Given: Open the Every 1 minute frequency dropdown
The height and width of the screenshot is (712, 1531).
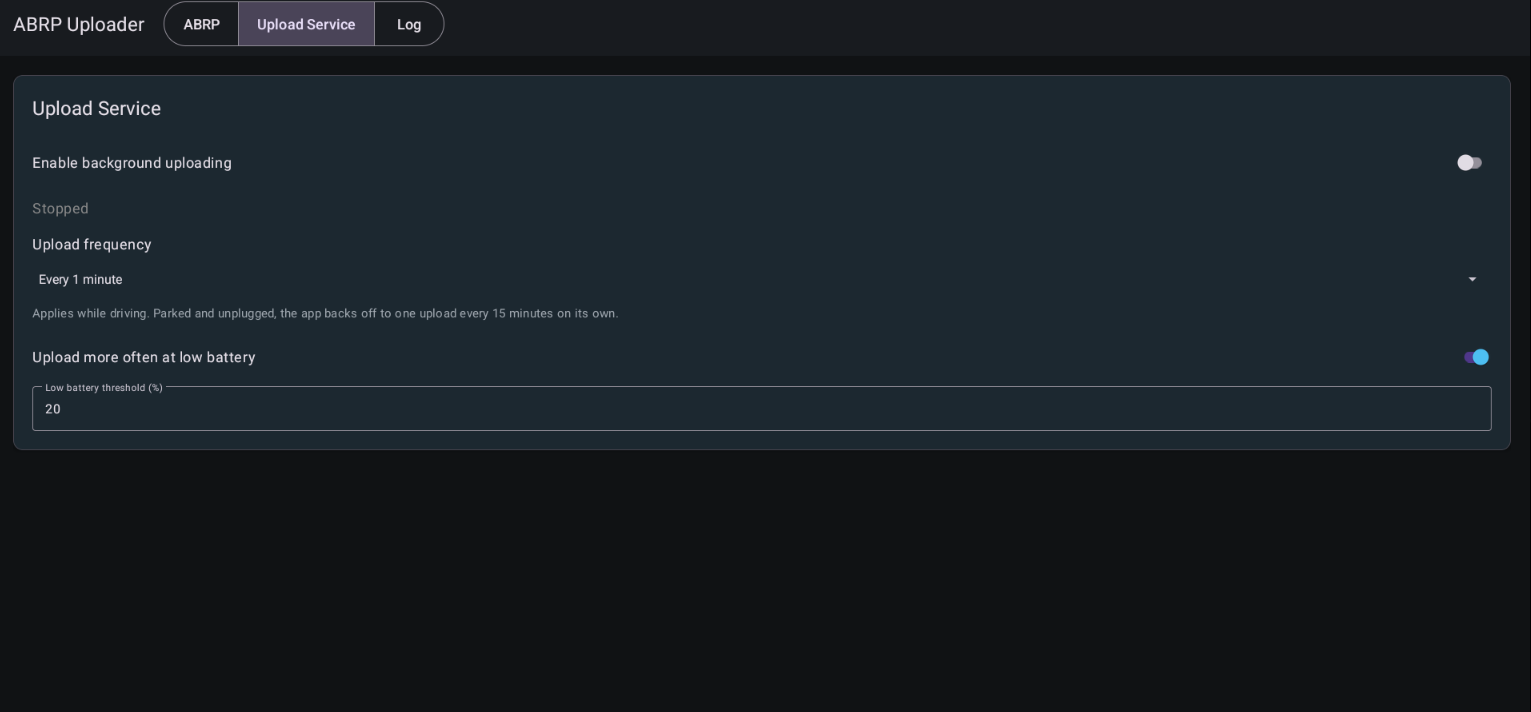Looking at the screenshot, I should (761, 279).
